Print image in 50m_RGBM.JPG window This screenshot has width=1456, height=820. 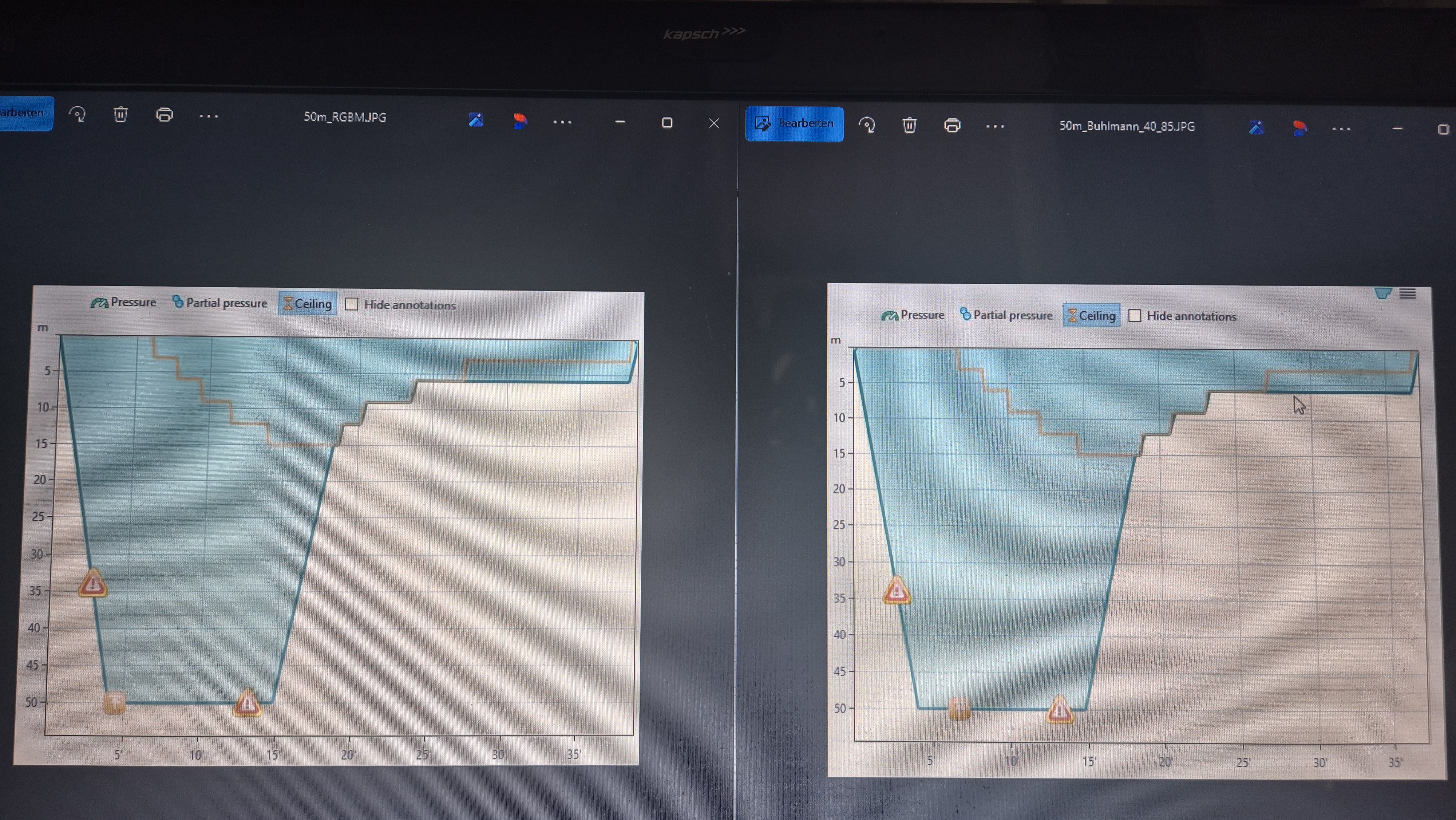(x=165, y=115)
